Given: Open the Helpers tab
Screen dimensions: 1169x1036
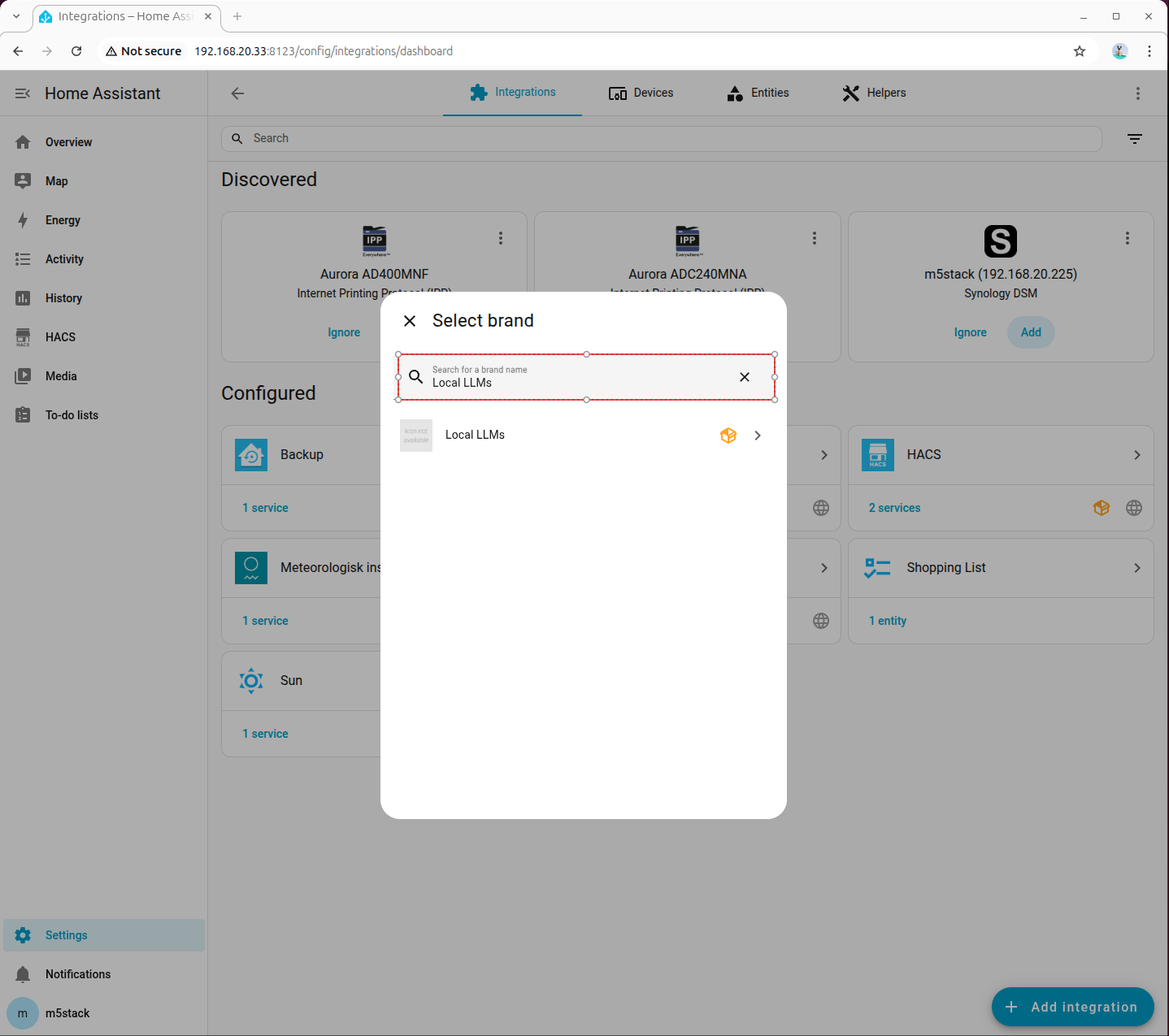Looking at the screenshot, I should tap(874, 93).
